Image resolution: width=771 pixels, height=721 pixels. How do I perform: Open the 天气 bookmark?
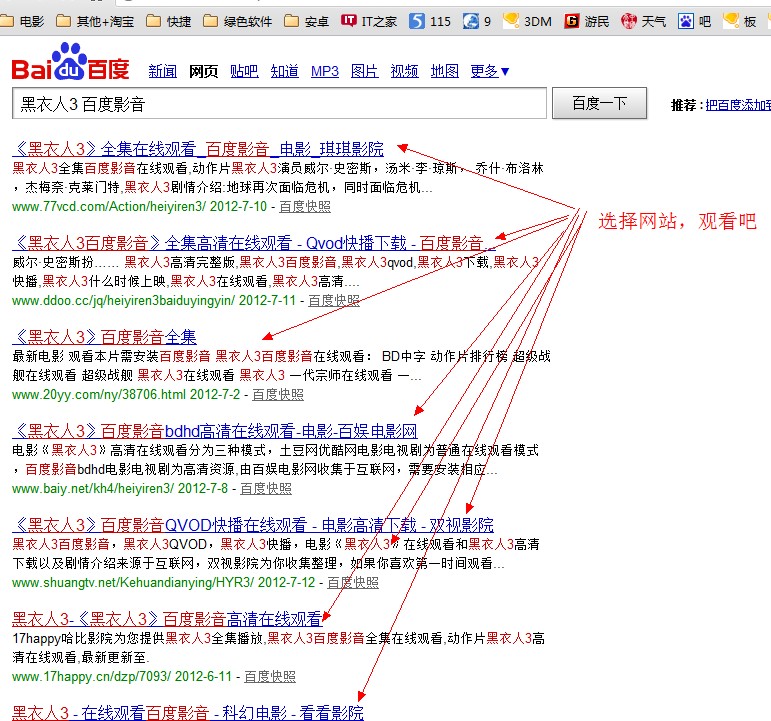[644, 21]
